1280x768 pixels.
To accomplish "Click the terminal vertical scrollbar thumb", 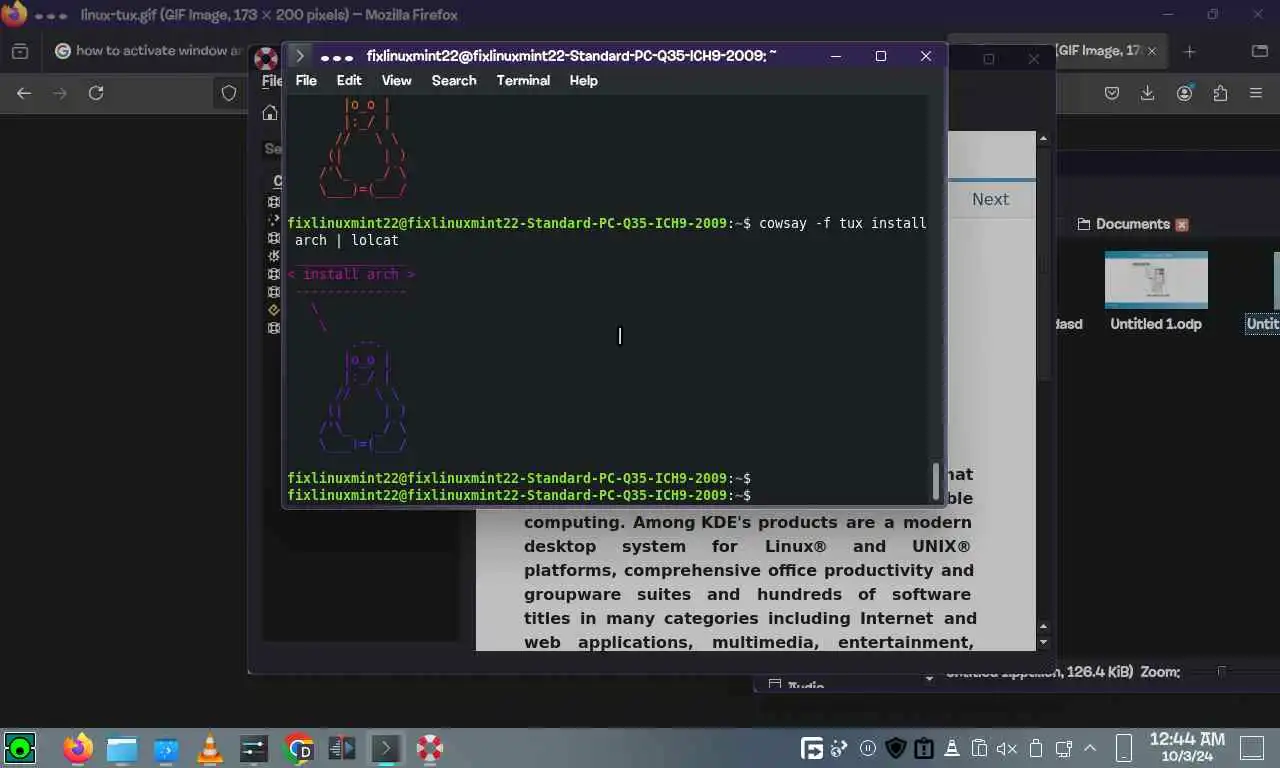I will (x=936, y=481).
